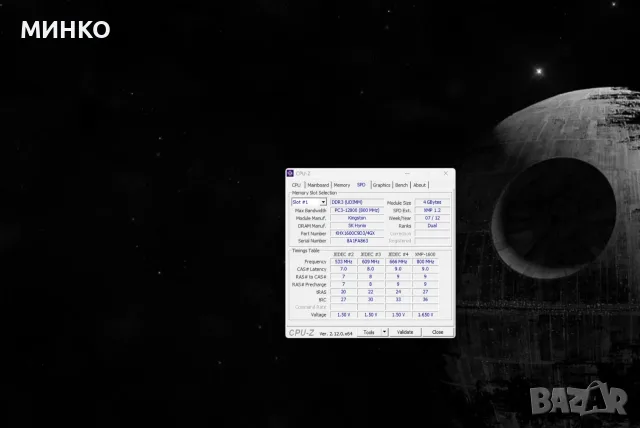Click the tRC value 36

pos(425,299)
